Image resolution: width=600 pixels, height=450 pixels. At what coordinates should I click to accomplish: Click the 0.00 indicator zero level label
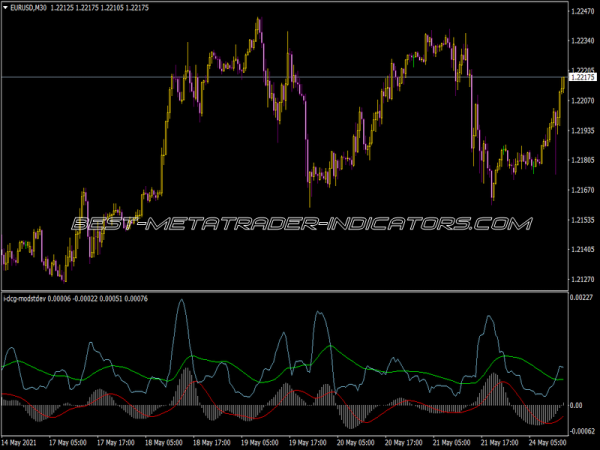(575, 406)
